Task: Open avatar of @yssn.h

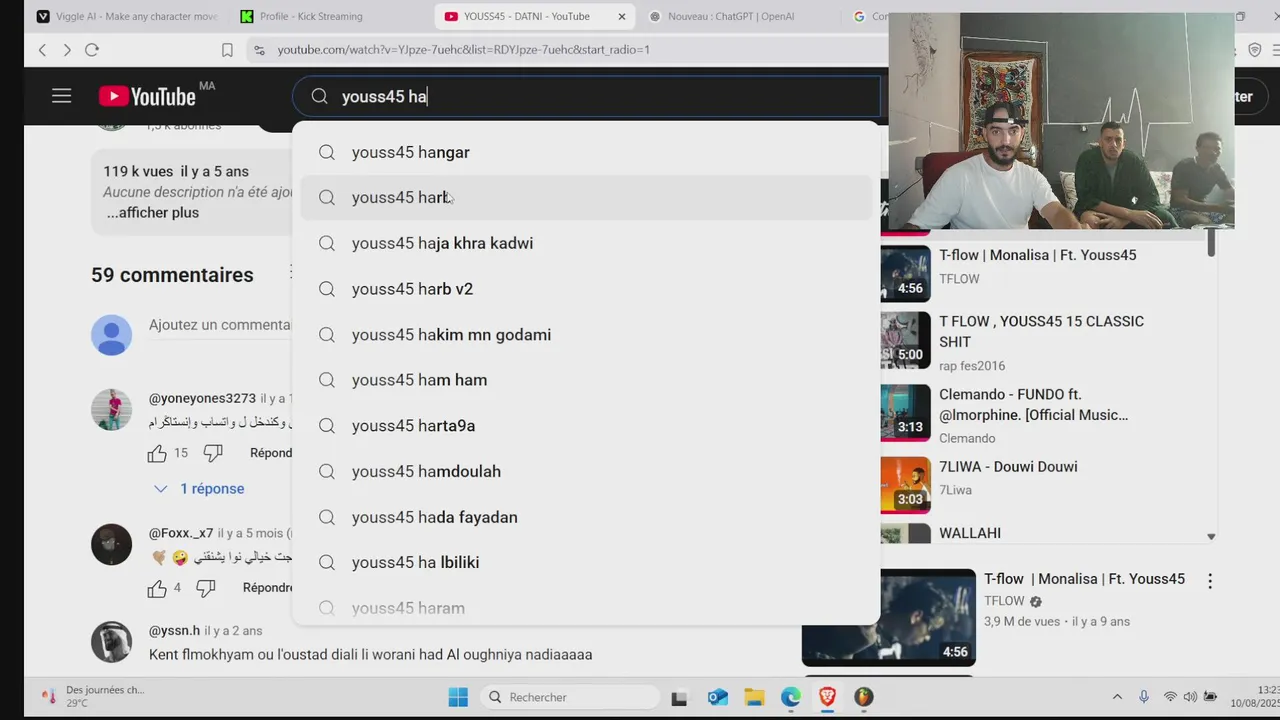Action: coord(111,642)
